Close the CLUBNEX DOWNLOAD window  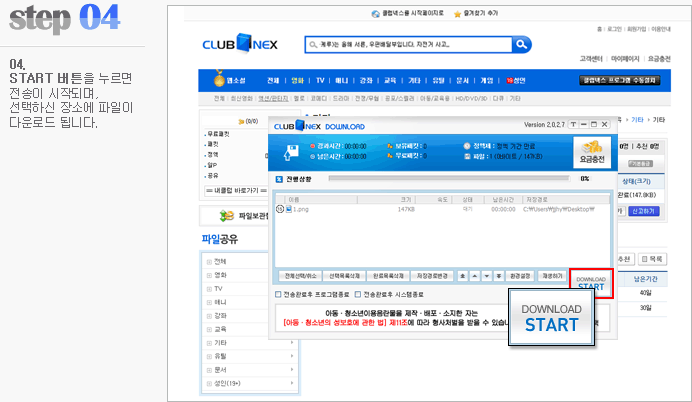pyautogui.click(x=605, y=124)
